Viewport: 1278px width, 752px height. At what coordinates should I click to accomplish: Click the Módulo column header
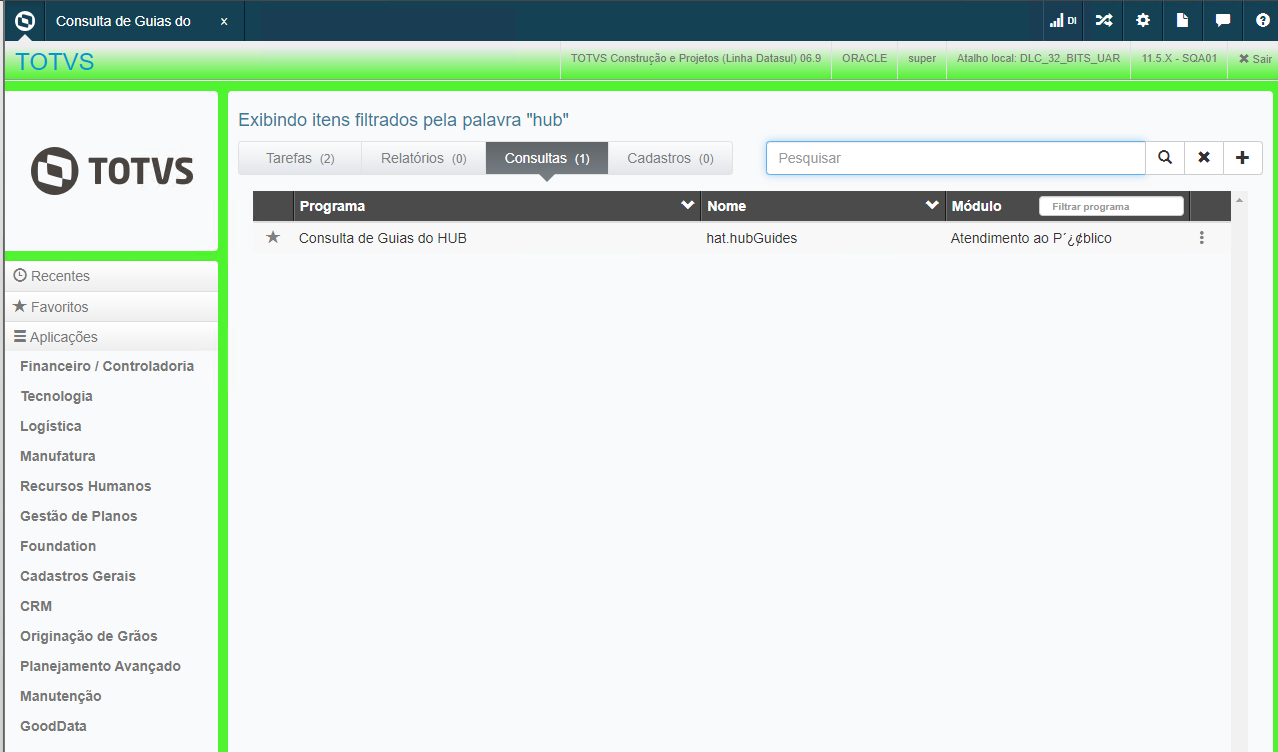point(977,206)
